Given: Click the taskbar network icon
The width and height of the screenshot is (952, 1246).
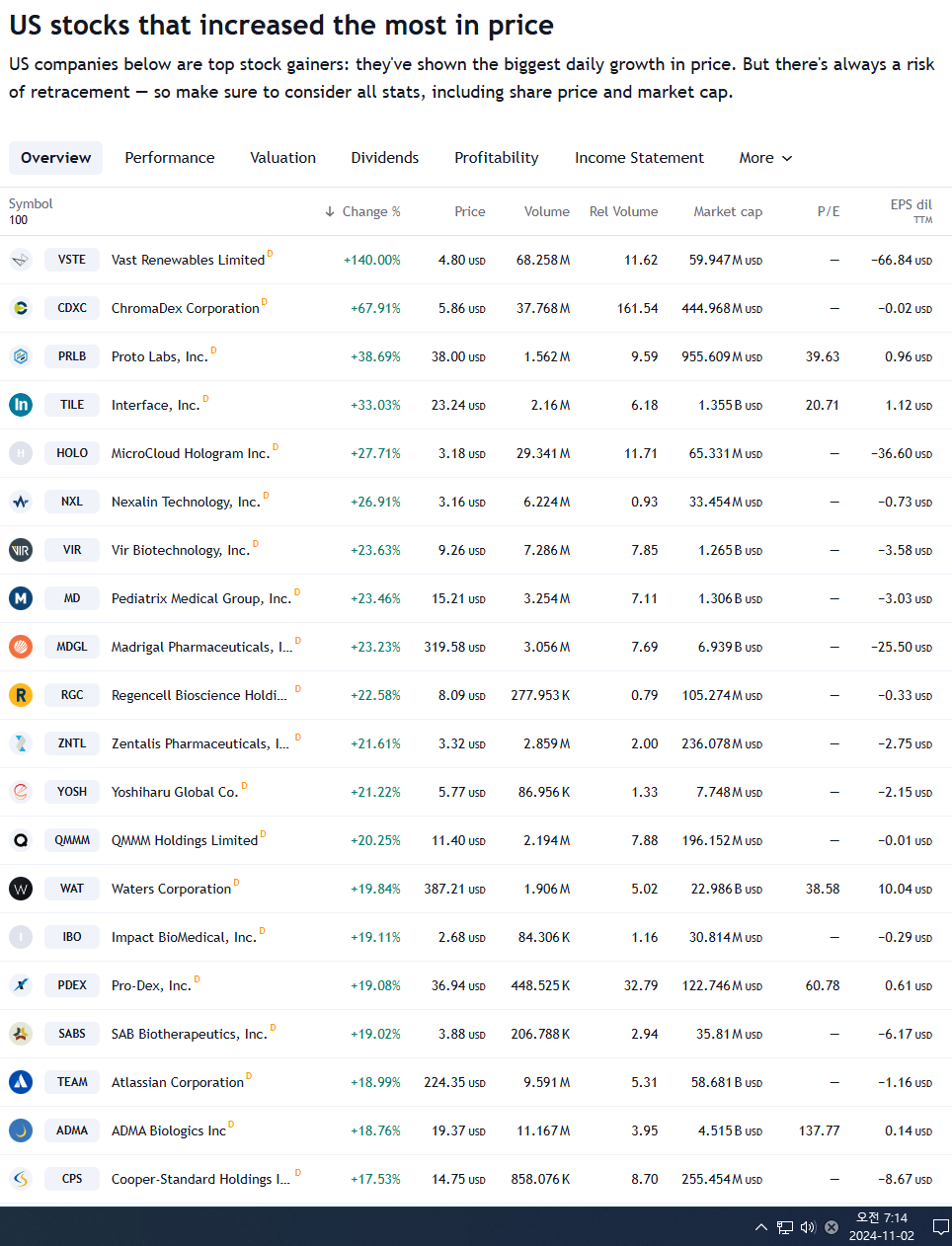Looking at the screenshot, I should (x=785, y=1227).
